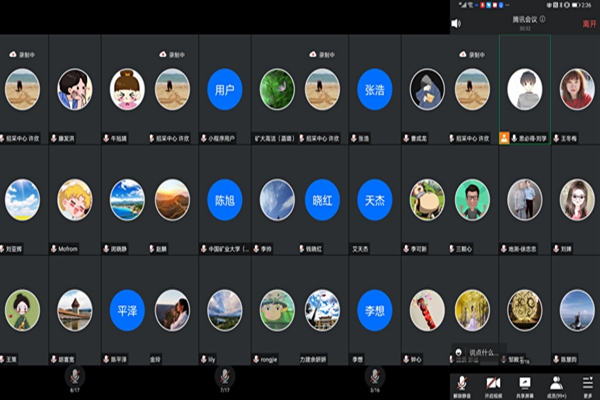Click the 说点什么 chat input box
This screenshot has height=400, width=600.
[x=480, y=352]
